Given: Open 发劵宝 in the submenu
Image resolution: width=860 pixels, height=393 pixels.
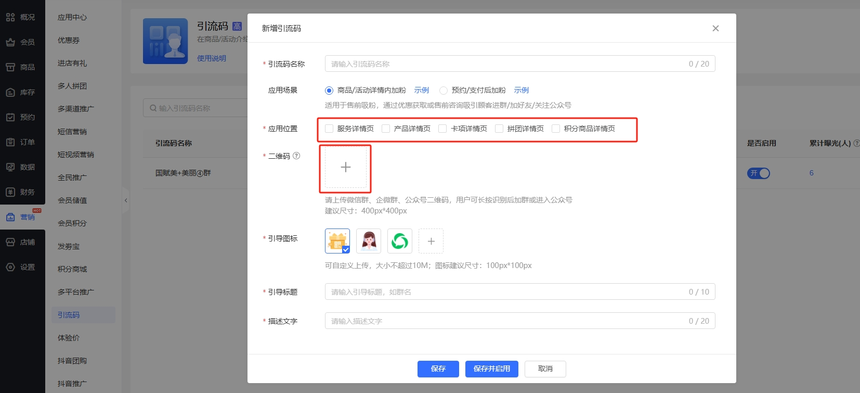Looking at the screenshot, I should point(68,246).
